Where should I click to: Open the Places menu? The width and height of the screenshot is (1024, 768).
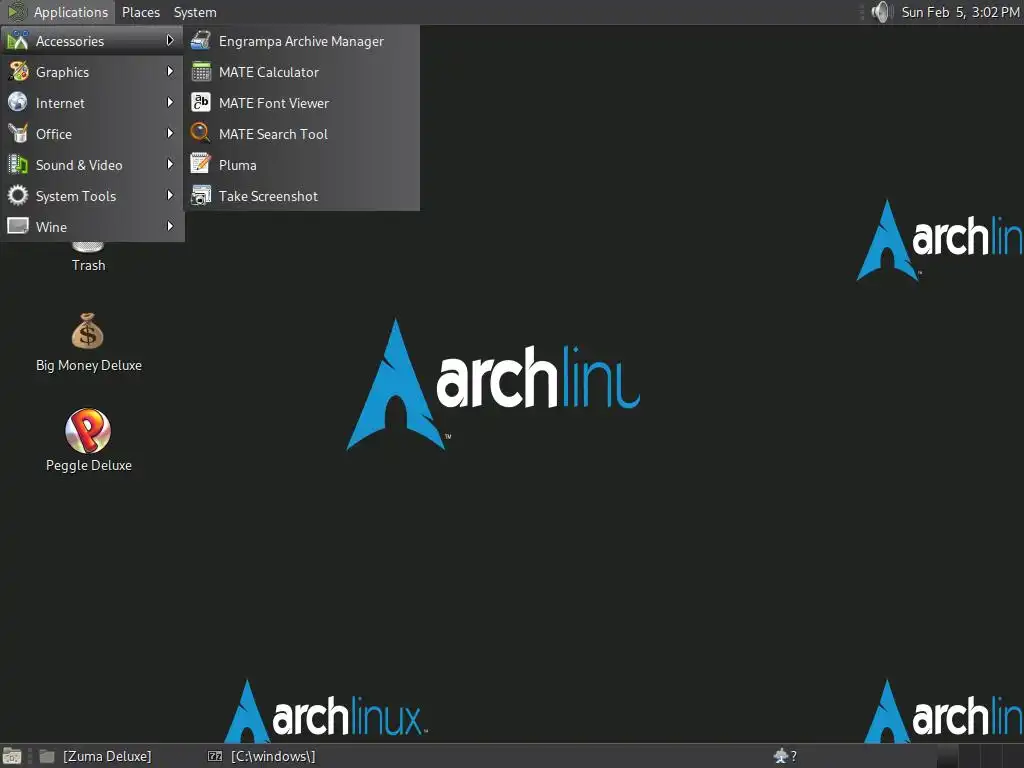tap(140, 12)
